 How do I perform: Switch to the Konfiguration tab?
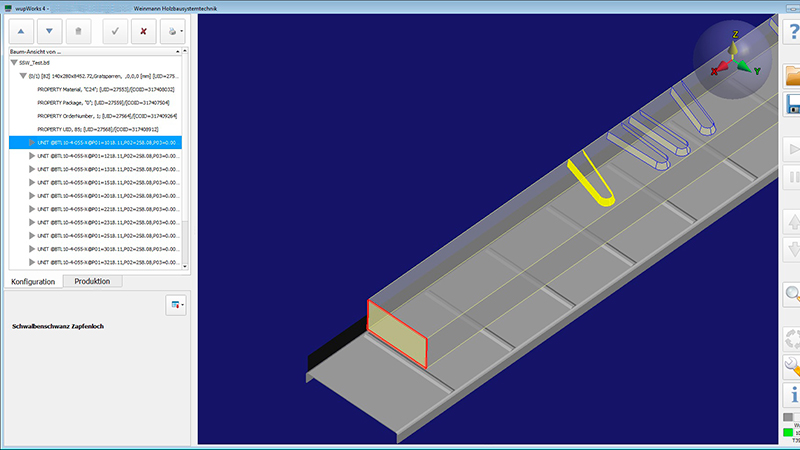click(33, 282)
